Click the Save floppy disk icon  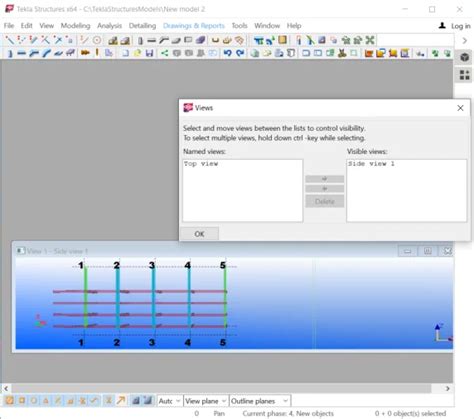(x=149, y=53)
